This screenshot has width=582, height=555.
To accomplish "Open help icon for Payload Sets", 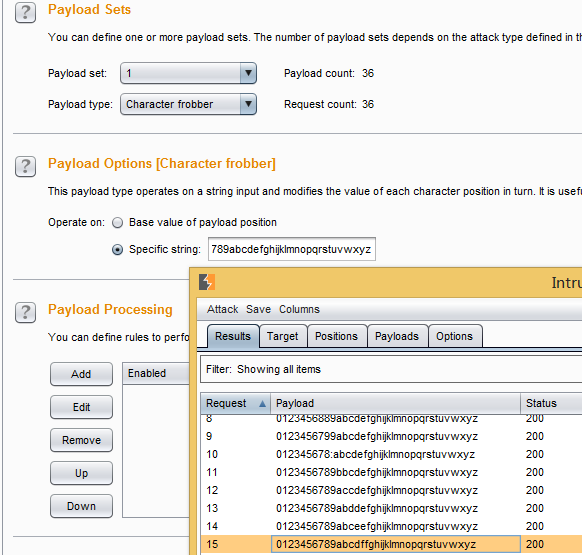I will coord(25,12).
